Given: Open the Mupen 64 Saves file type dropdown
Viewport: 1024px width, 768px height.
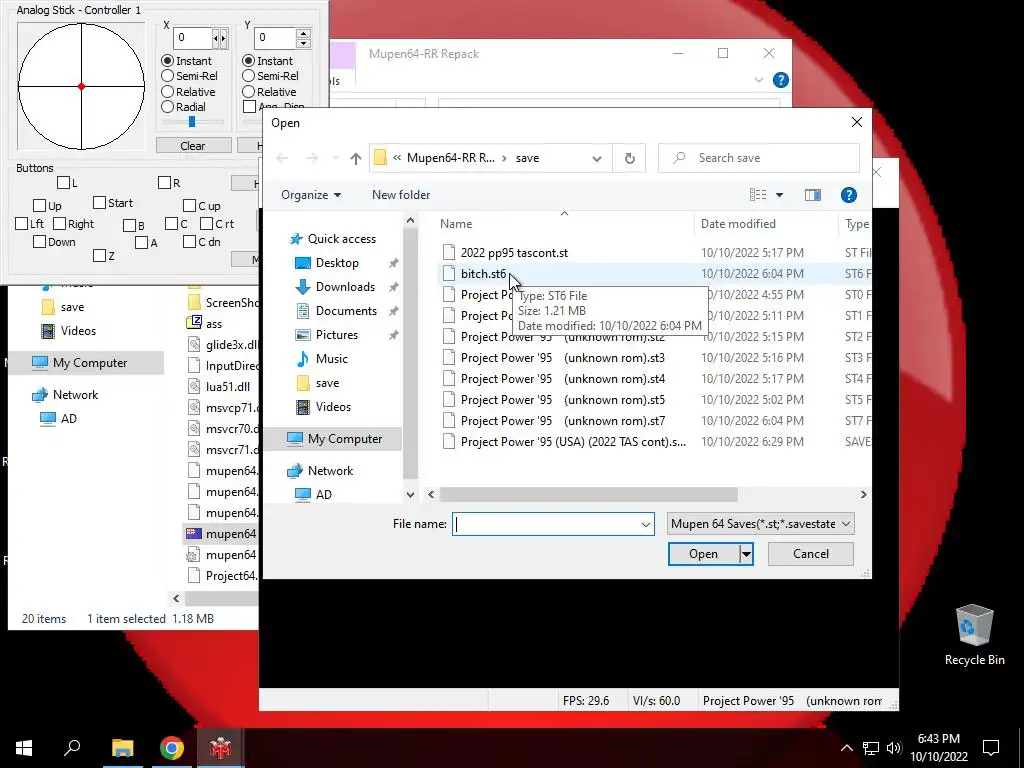Looking at the screenshot, I should [x=760, y=524].
